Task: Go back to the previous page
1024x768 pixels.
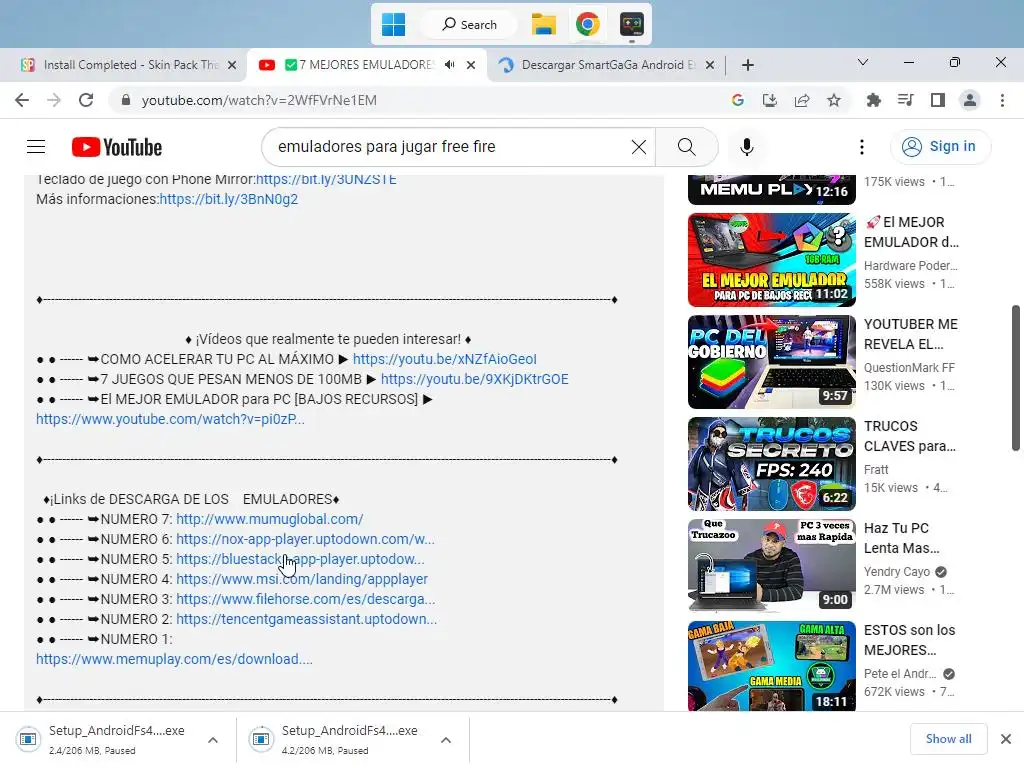Action: (22, 101)
